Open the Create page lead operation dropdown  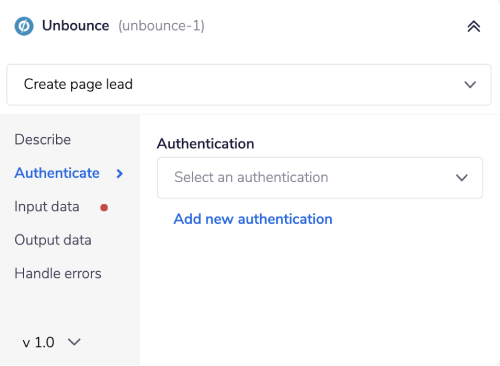249,85
